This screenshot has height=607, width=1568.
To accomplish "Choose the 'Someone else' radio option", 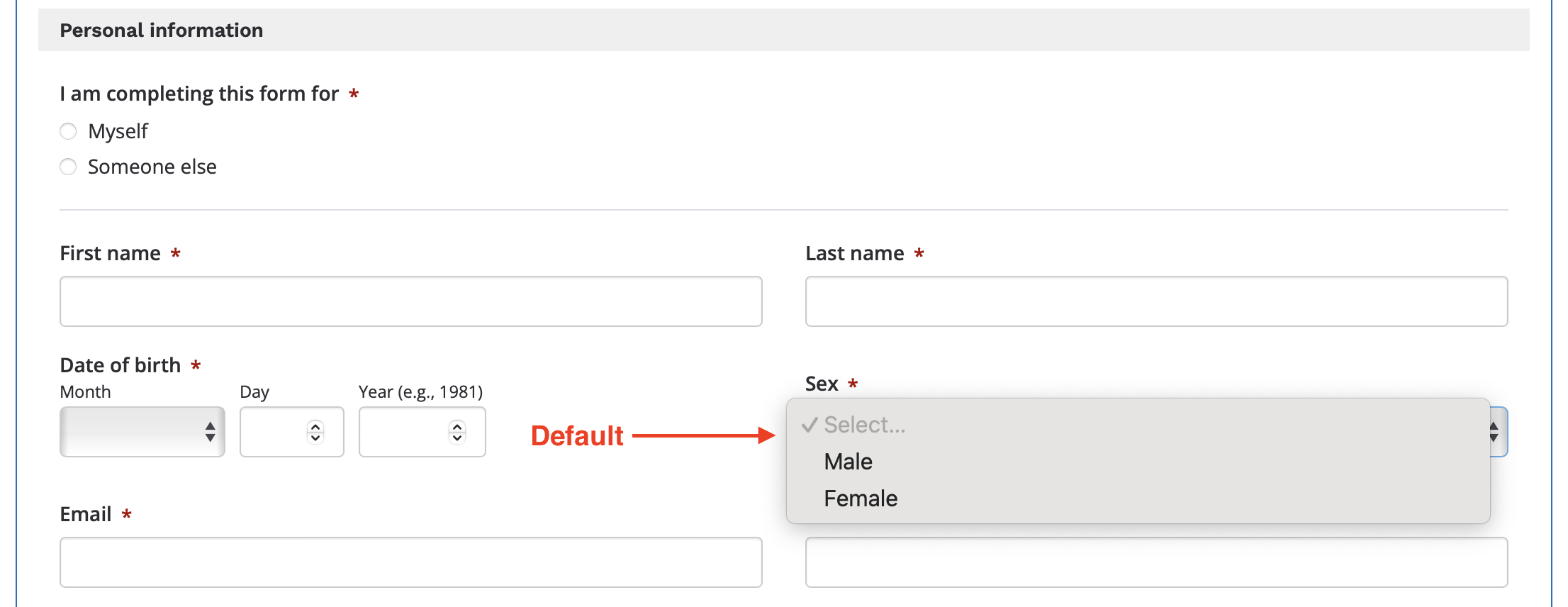I will pyautogui.click(x=68, y=167).
